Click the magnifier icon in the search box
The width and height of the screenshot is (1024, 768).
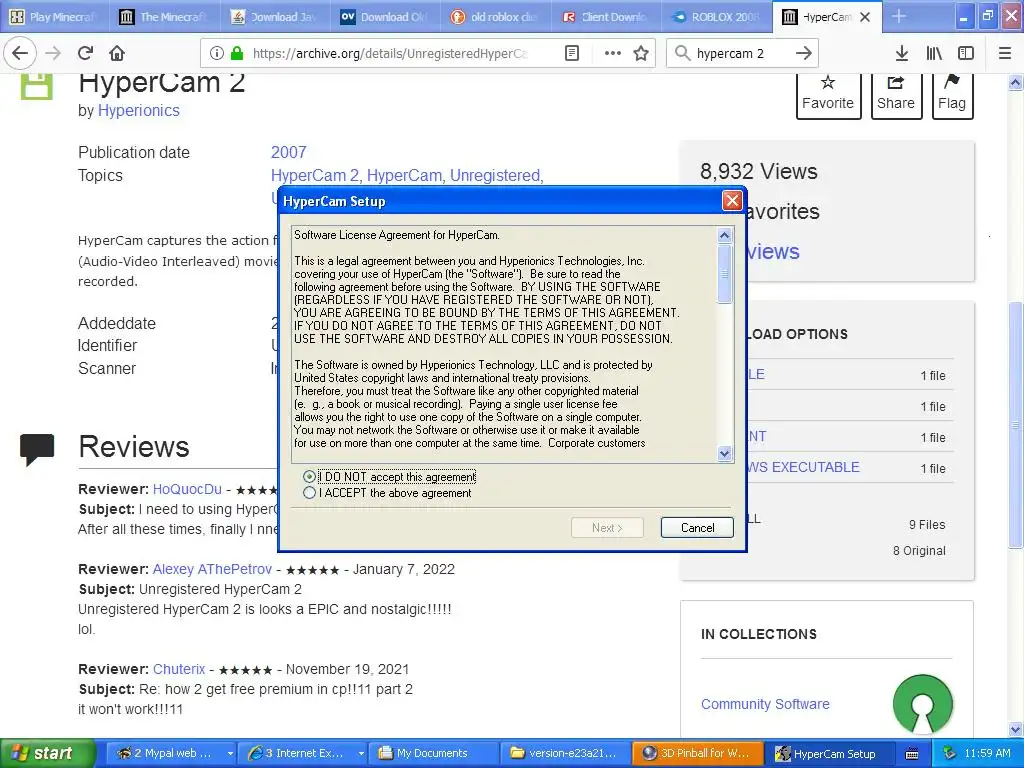coord(682,53)
